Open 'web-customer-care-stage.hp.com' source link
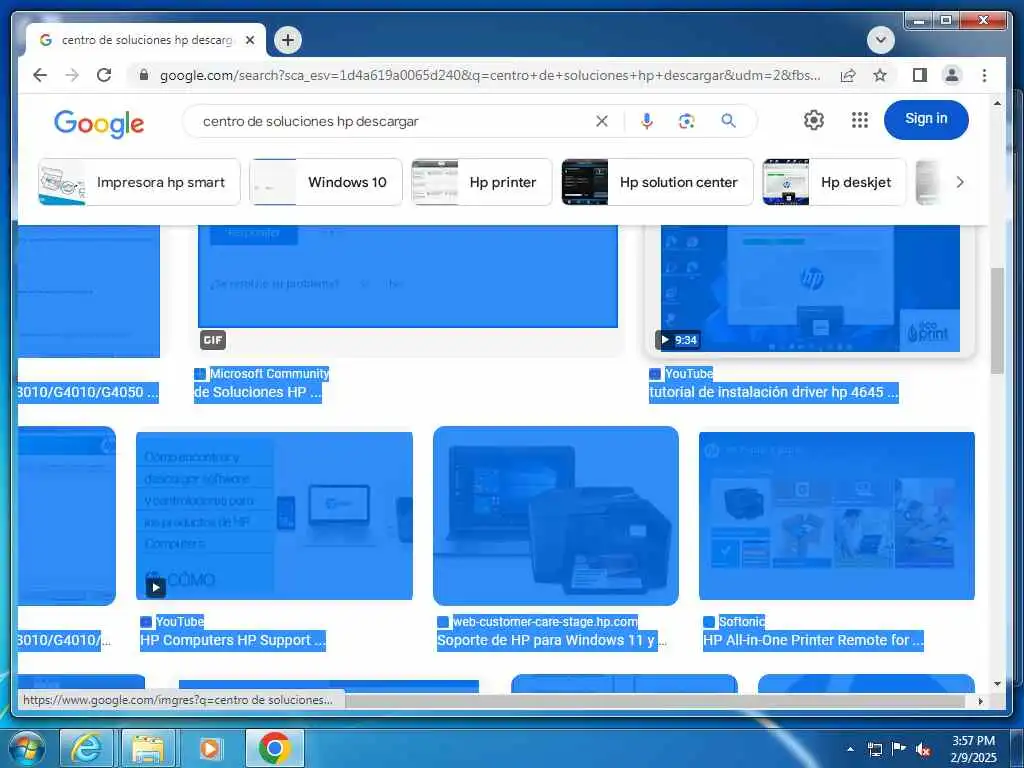The height and width of the screenshot is (768, 1024). pos(545,622)
